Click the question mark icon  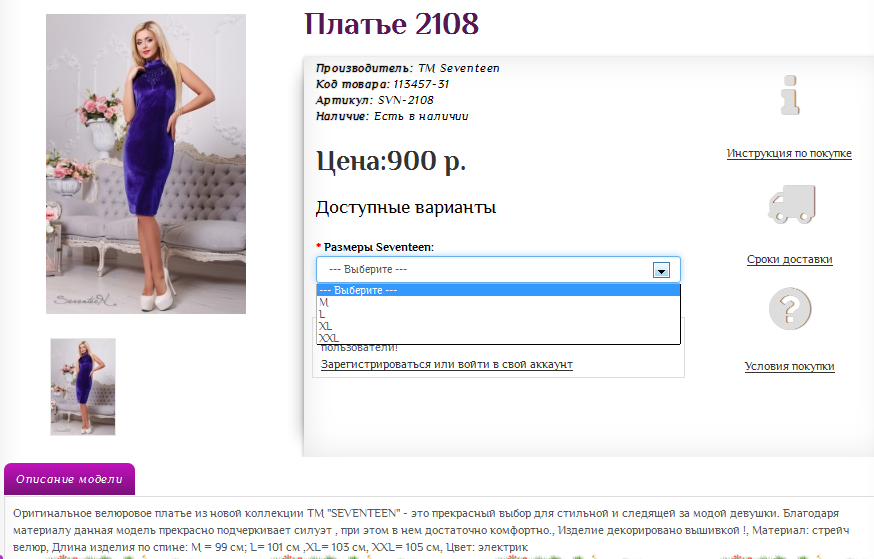pyautogui.click(x=790, y=309)
